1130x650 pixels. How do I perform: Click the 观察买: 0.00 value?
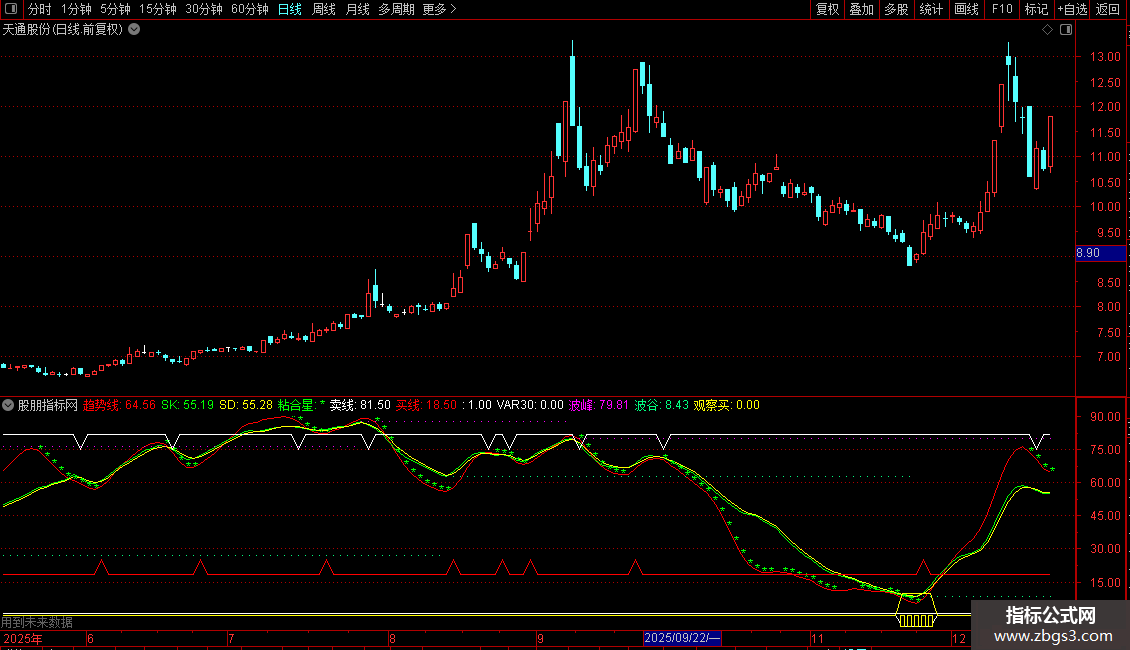[x=726, y=405]
